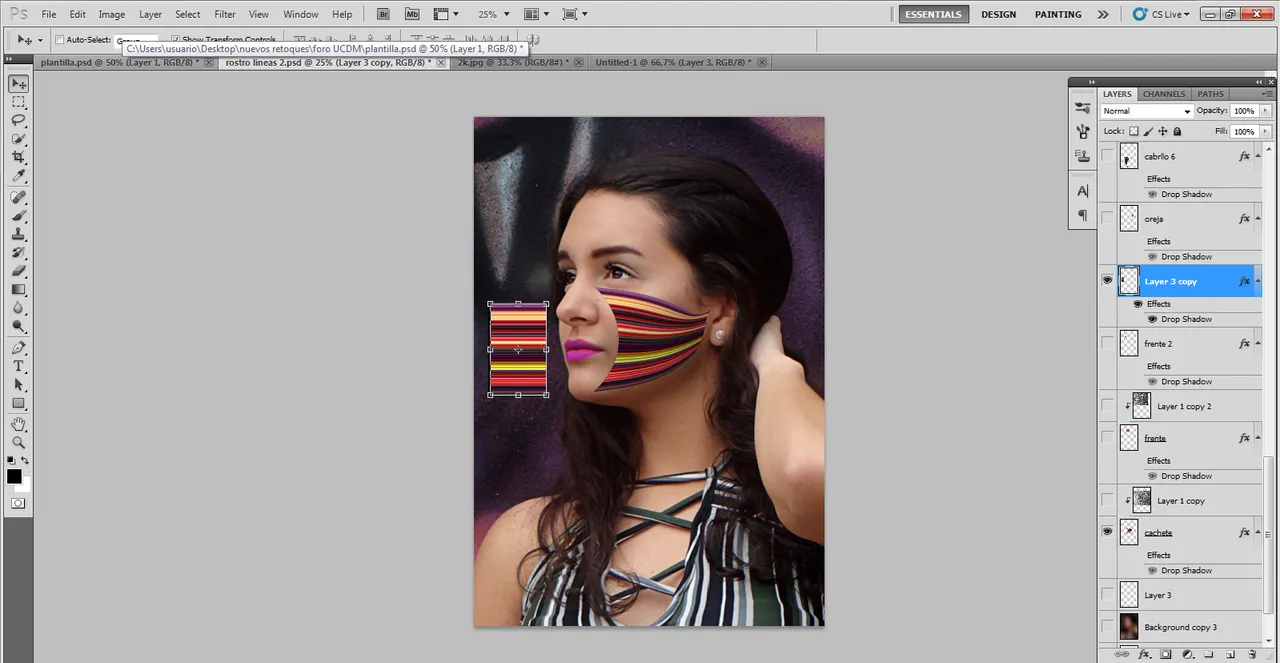
Task: Enable the Auto-Select checkbox
Action: point(59,40)
